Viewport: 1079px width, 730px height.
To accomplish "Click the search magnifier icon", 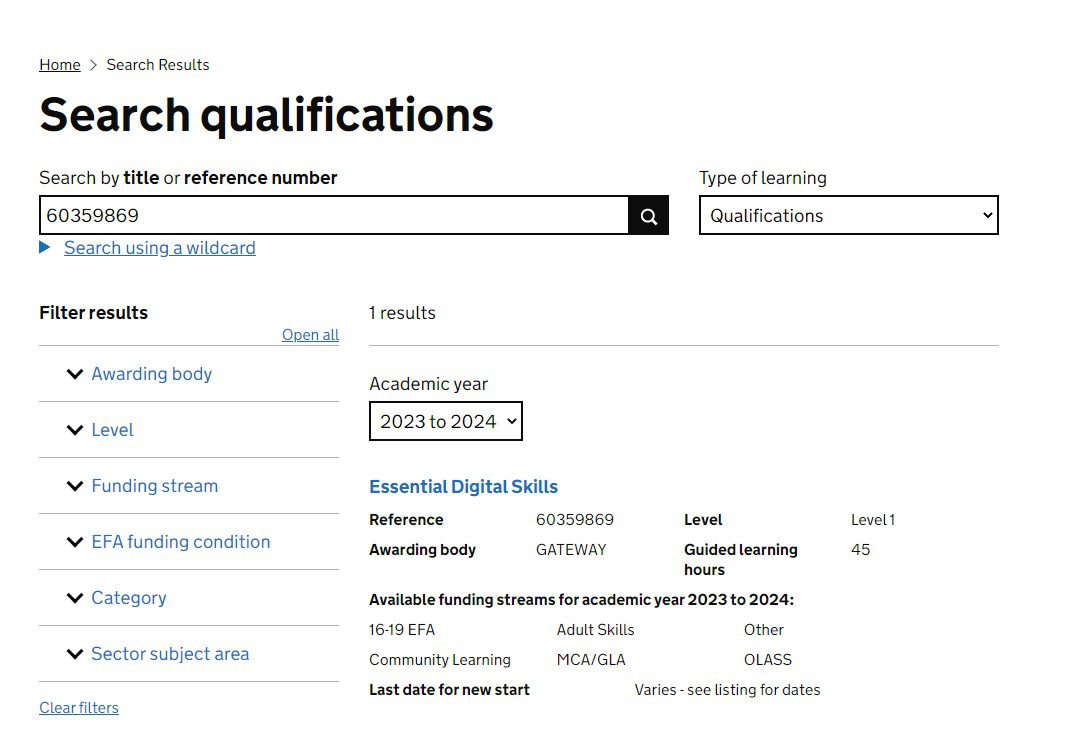I will [648, 215].
